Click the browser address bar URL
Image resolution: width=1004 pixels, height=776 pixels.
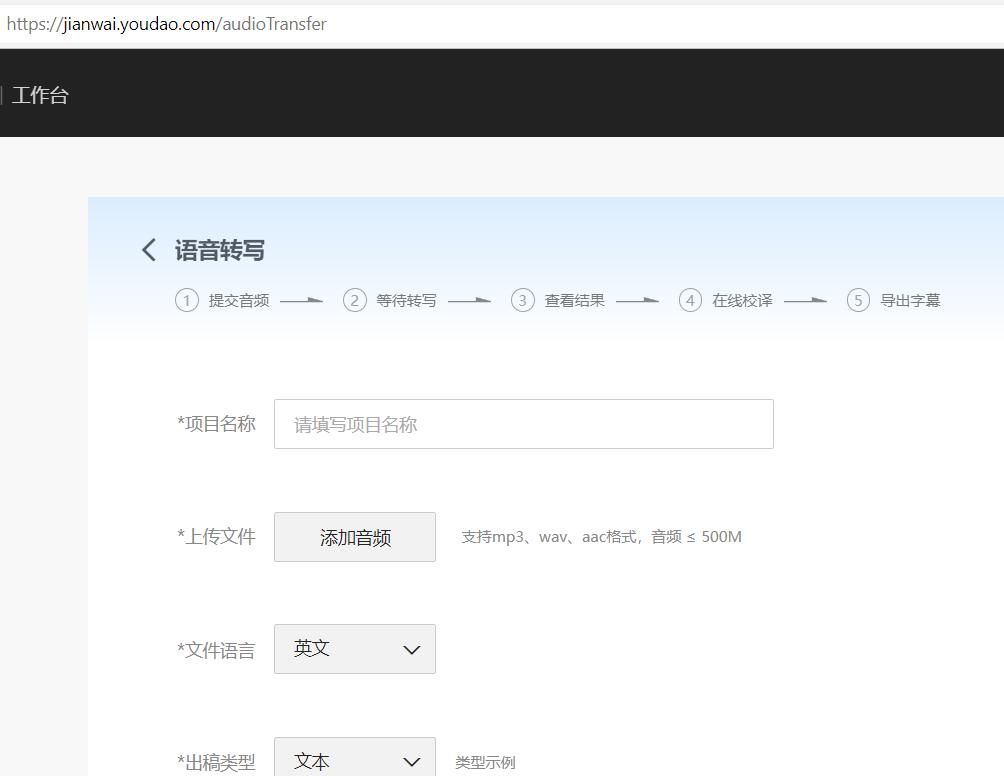click(166, 24)
